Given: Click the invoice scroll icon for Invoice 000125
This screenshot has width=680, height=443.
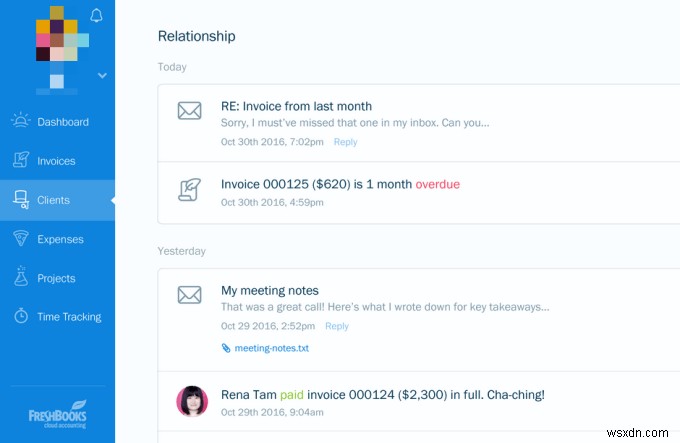Looking at the screenshot, I should tap(190, 189).
